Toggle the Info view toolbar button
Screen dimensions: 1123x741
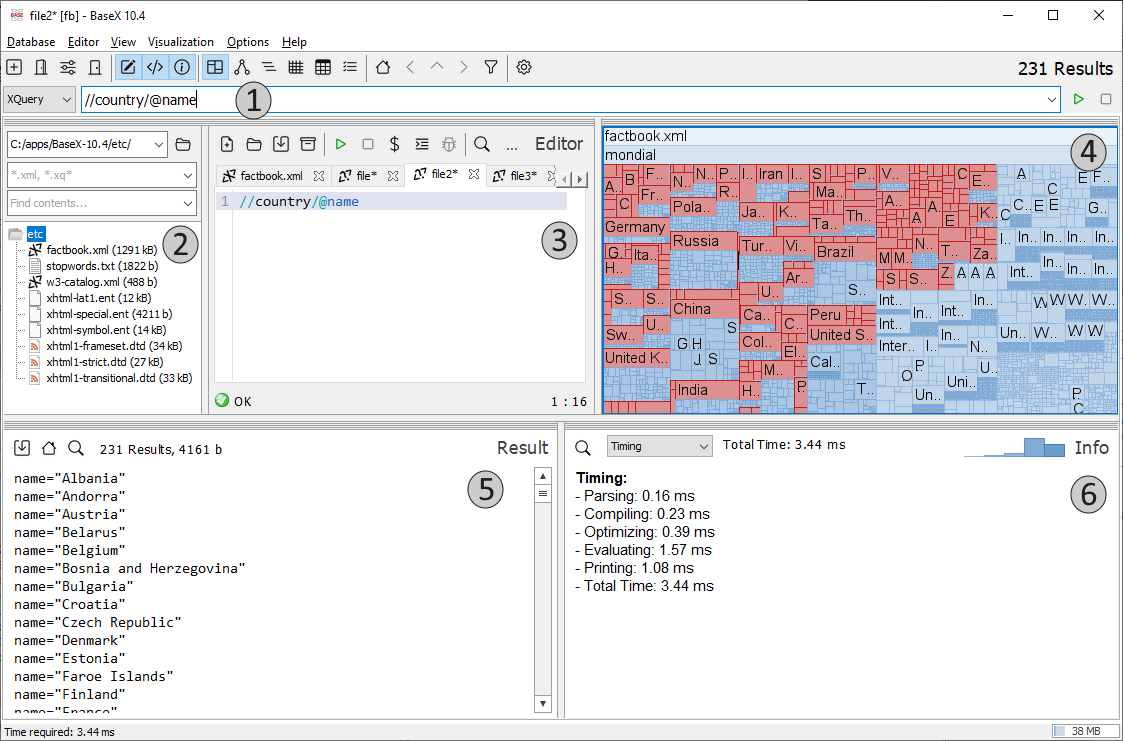point(182,68)
